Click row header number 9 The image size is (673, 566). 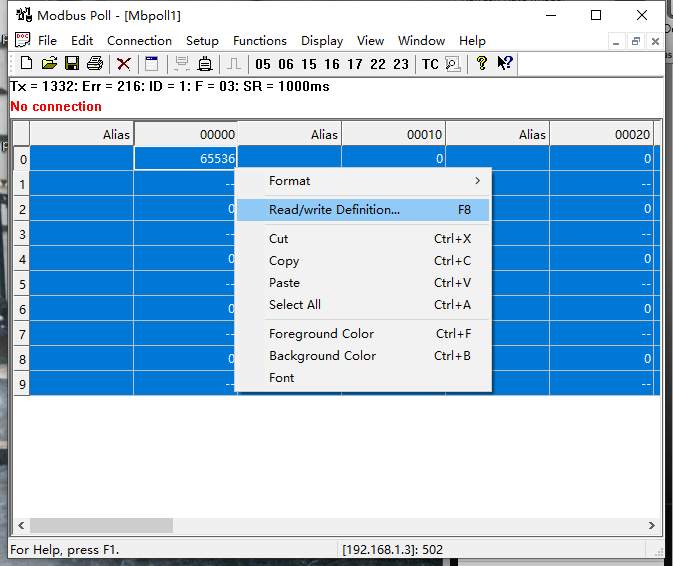click(x=22, y=384)
